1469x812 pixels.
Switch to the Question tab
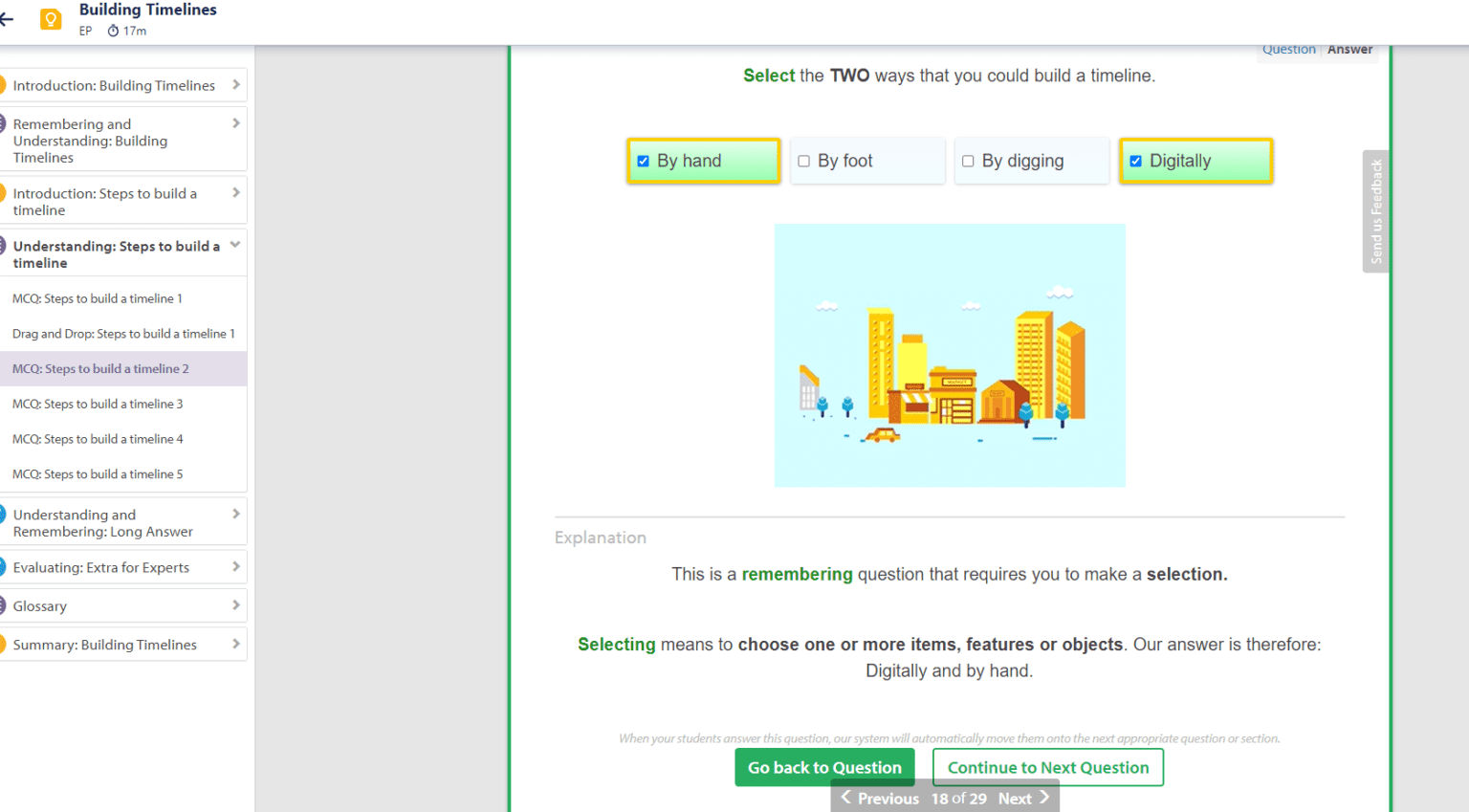pyautogui.click(x=1288, y=50)
